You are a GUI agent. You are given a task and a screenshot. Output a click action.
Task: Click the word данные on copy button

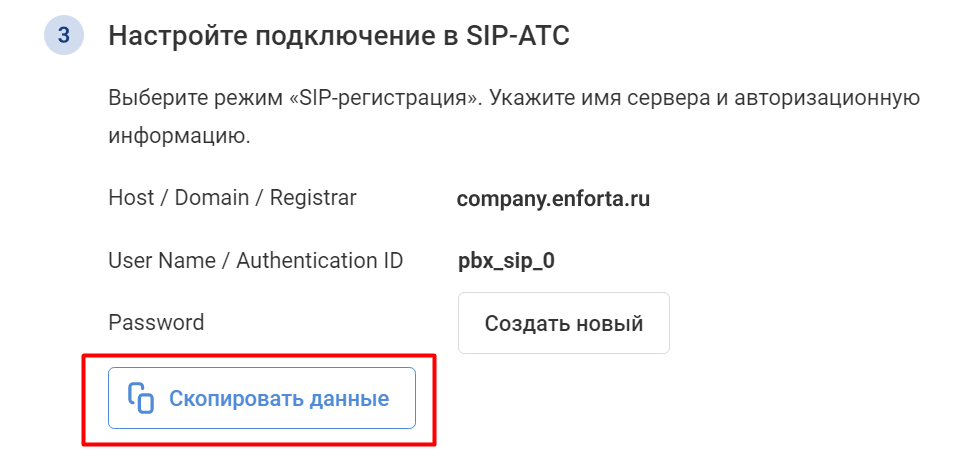(x=349, y=399)
